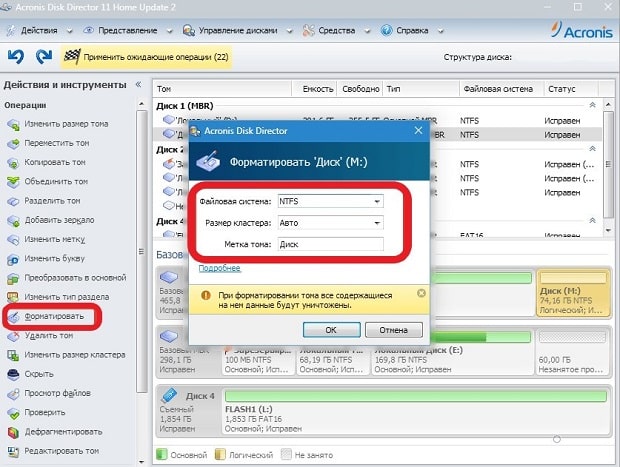
Task: Sort by the Ёмкость column header
Action: pyautogui.click(x=314, y=89)
